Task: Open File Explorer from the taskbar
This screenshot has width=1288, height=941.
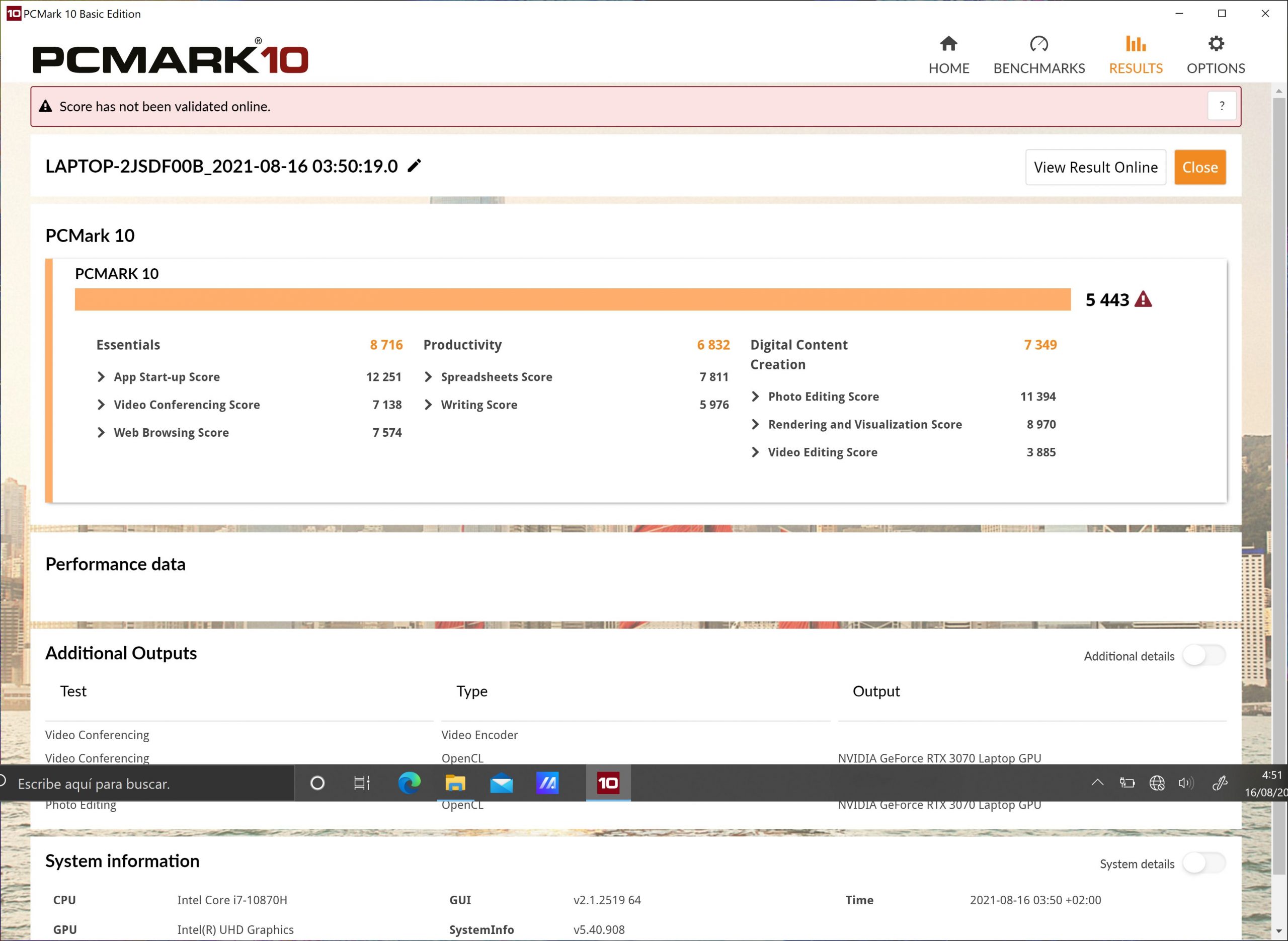Action: [x=455, y=783]
